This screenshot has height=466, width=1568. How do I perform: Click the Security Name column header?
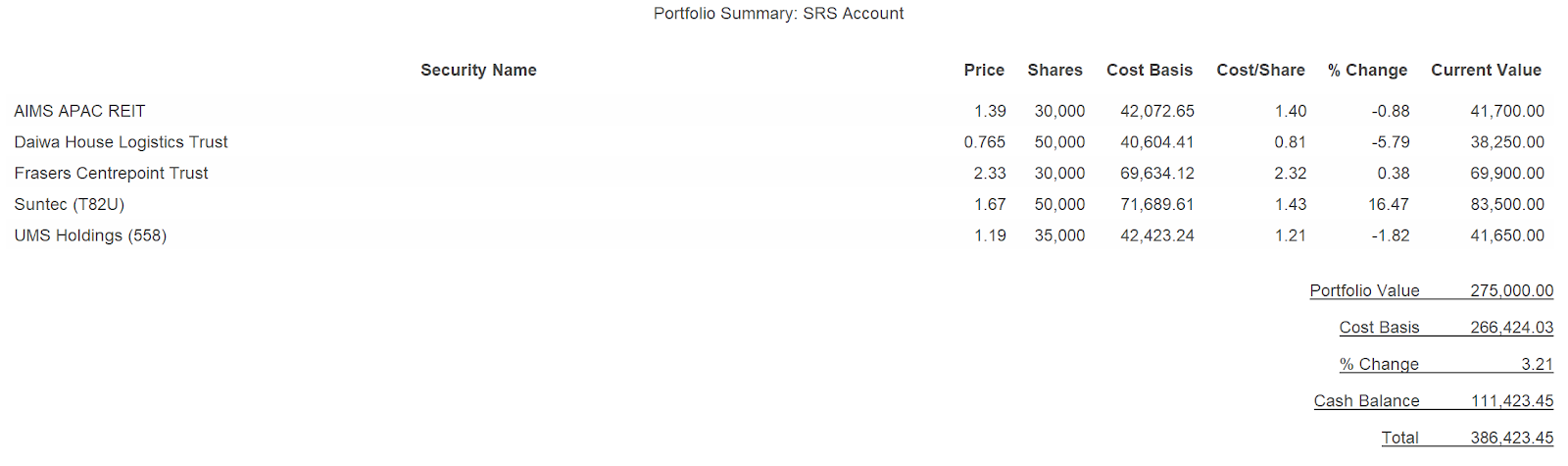point(478,70)
